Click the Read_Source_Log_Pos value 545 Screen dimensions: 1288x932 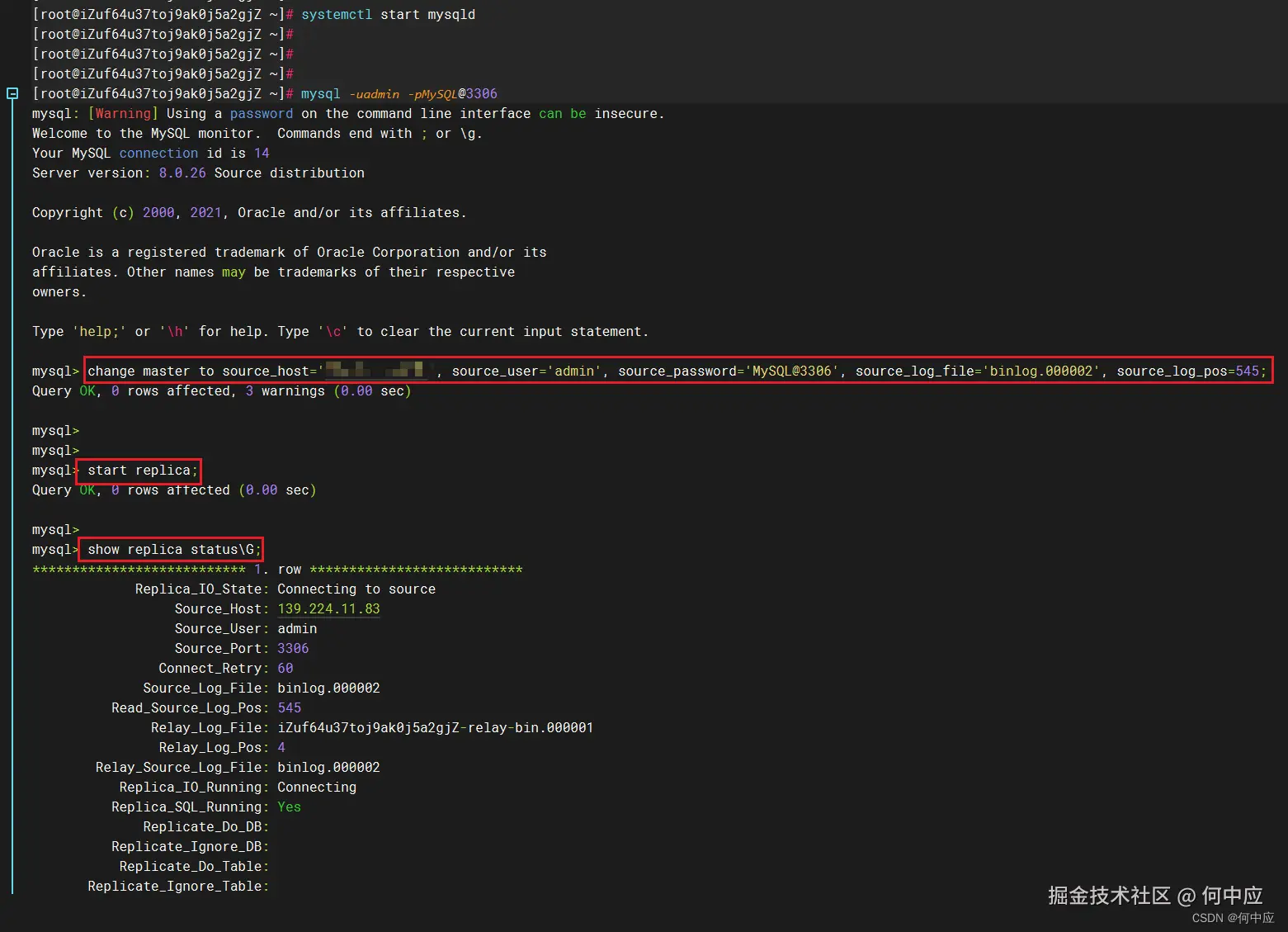click(290, 708)
